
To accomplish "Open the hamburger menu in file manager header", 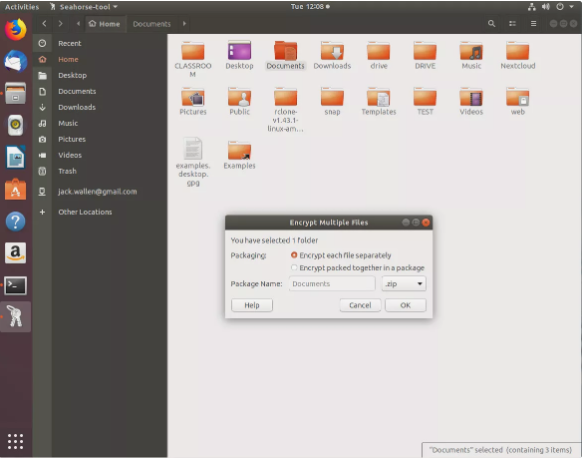I will pyautogui.click(x=533, y=24).
